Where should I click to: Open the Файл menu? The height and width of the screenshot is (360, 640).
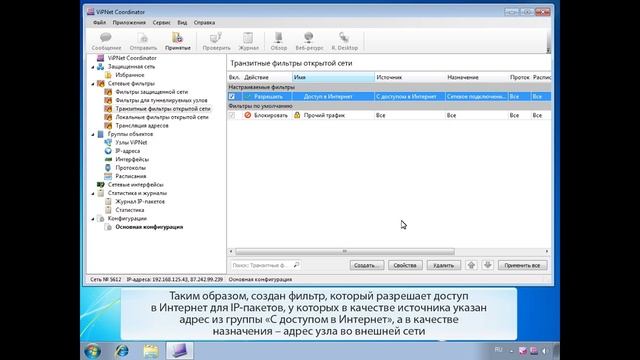(99, 22)
